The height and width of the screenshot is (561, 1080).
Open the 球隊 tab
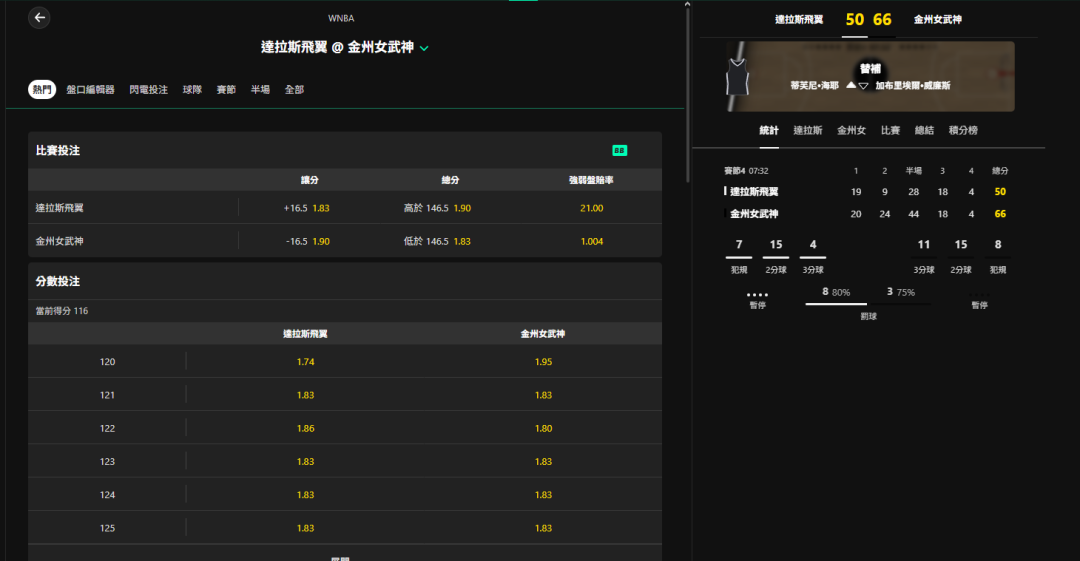click(x=192, y=90)
